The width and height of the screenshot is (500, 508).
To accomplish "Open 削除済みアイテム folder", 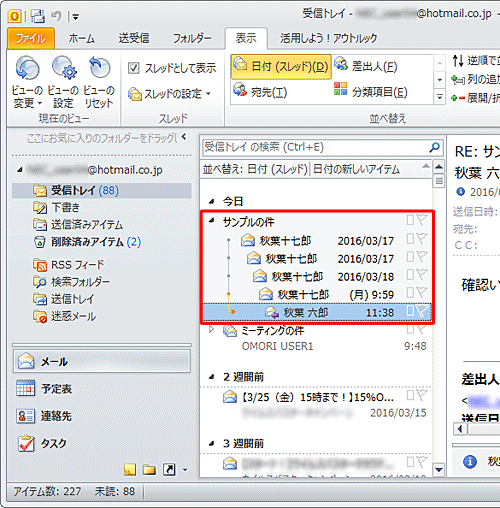I will coord(87,242).
